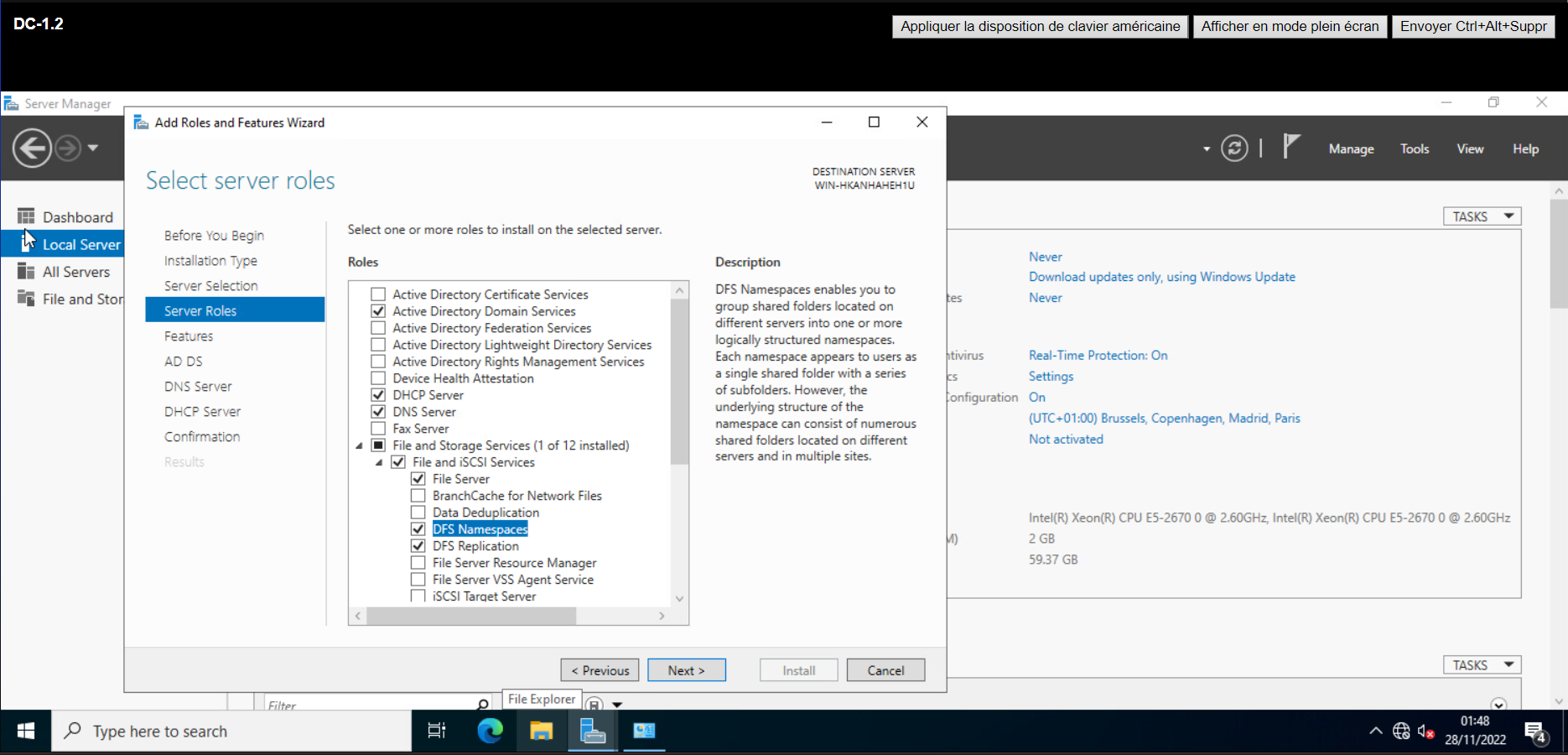Click the down arrow of the roles list scrollbar
The width and height of the screenshot is (1568, 755).
point(680,598)
